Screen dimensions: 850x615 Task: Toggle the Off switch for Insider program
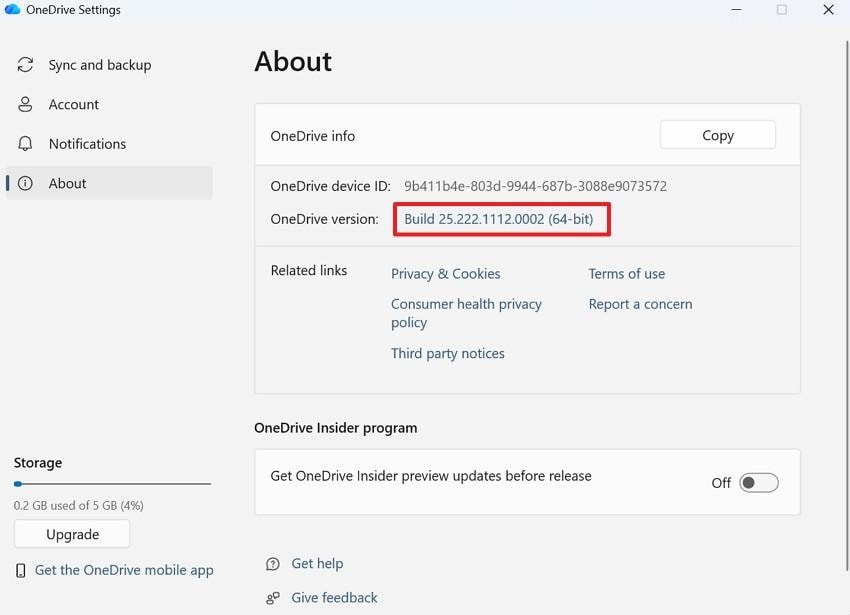click(758, 482)
